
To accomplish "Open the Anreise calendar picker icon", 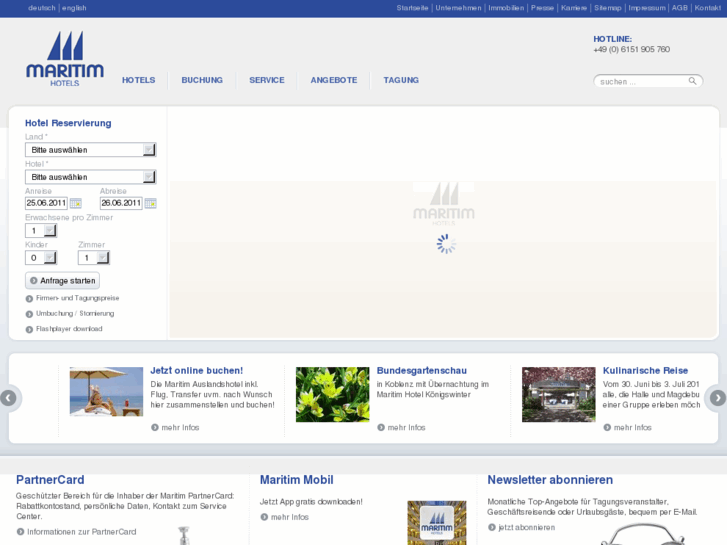I will 76,203.
